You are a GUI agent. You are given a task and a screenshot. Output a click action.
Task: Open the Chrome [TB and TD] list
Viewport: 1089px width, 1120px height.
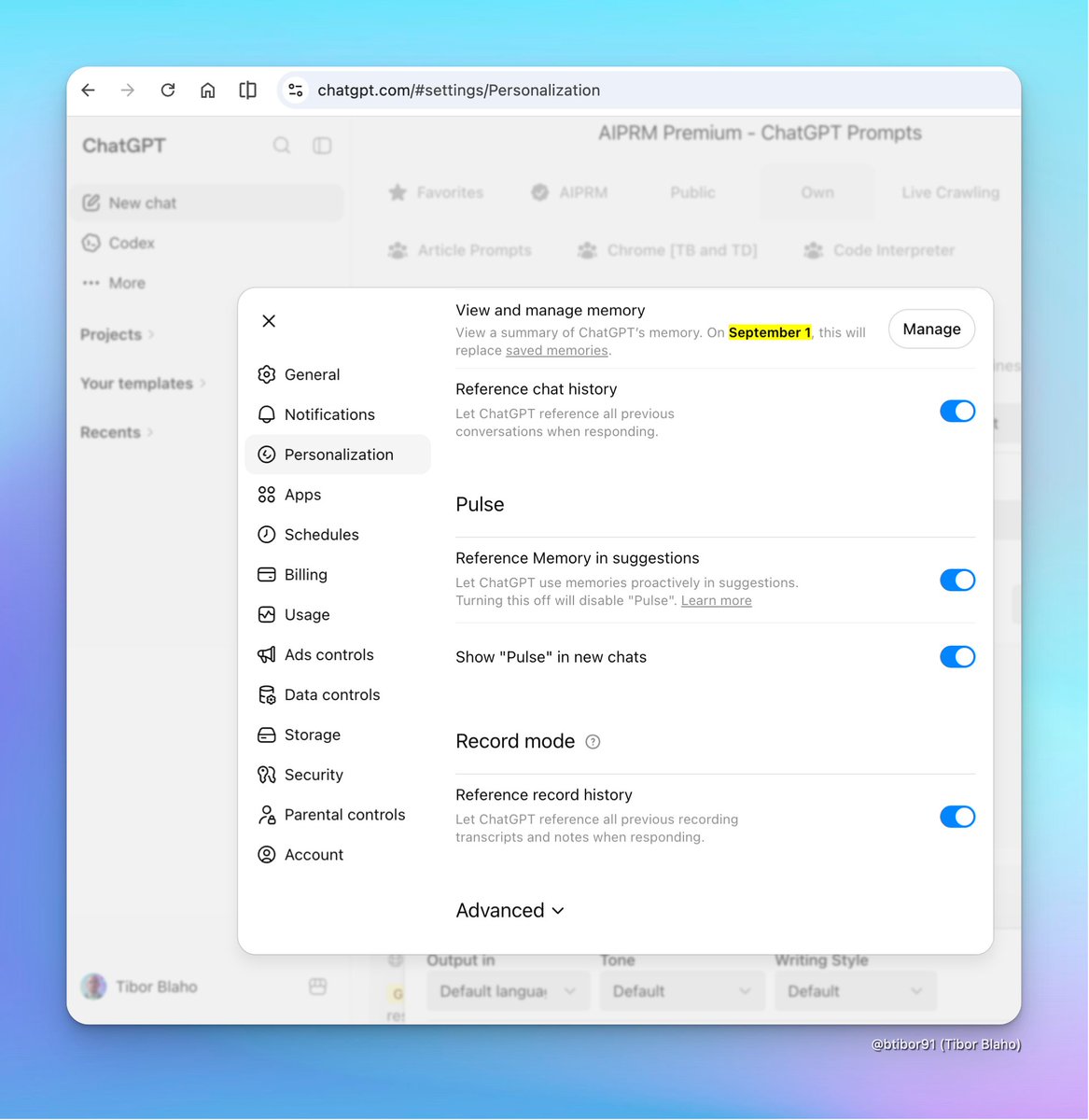tap(667, 251)
